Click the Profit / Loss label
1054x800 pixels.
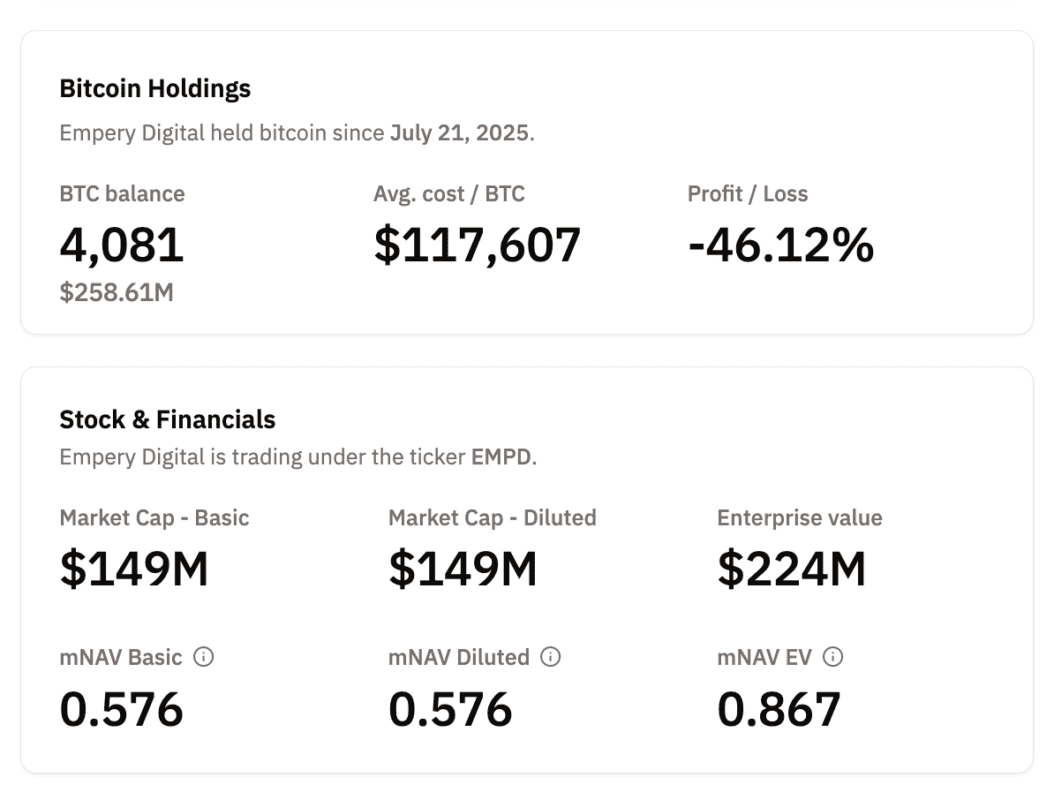click(747, 194)
